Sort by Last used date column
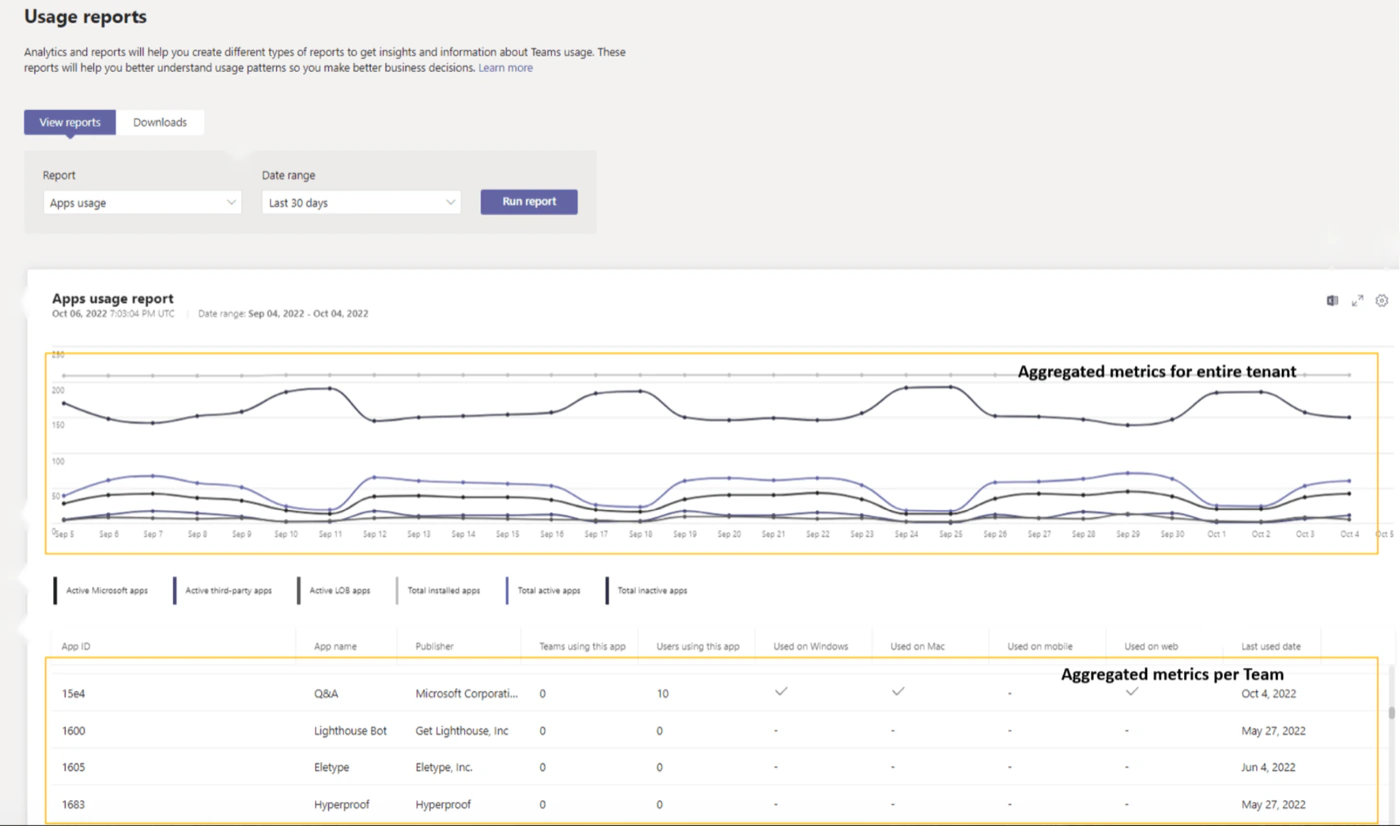Screen dimensions: 1400x826 click(1271, 647)
